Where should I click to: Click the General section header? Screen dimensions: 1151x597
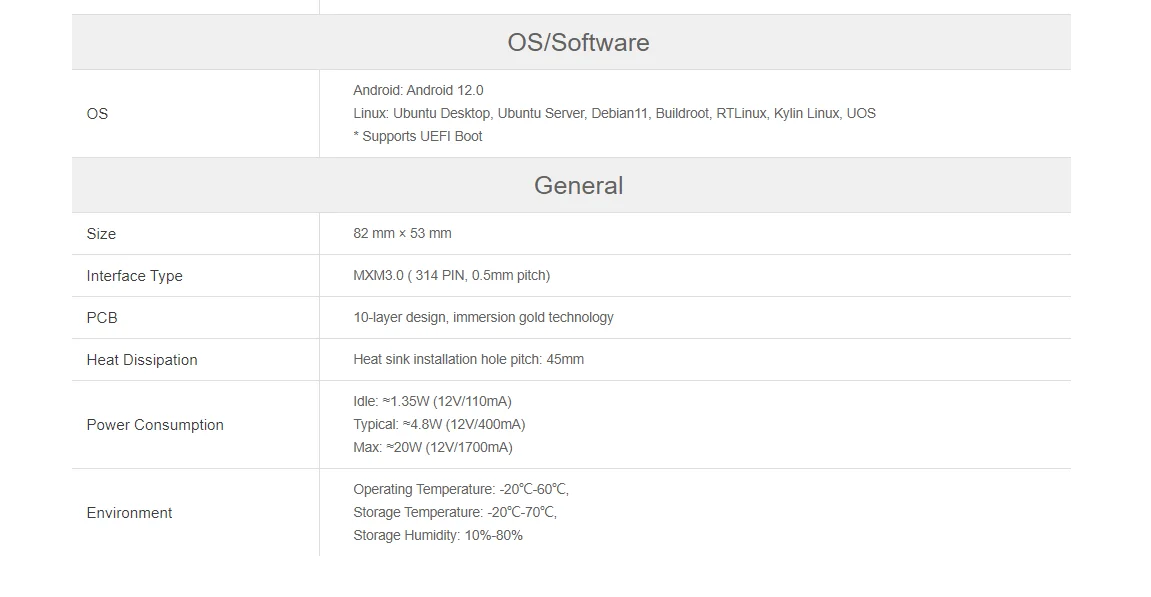pos(578,186)
